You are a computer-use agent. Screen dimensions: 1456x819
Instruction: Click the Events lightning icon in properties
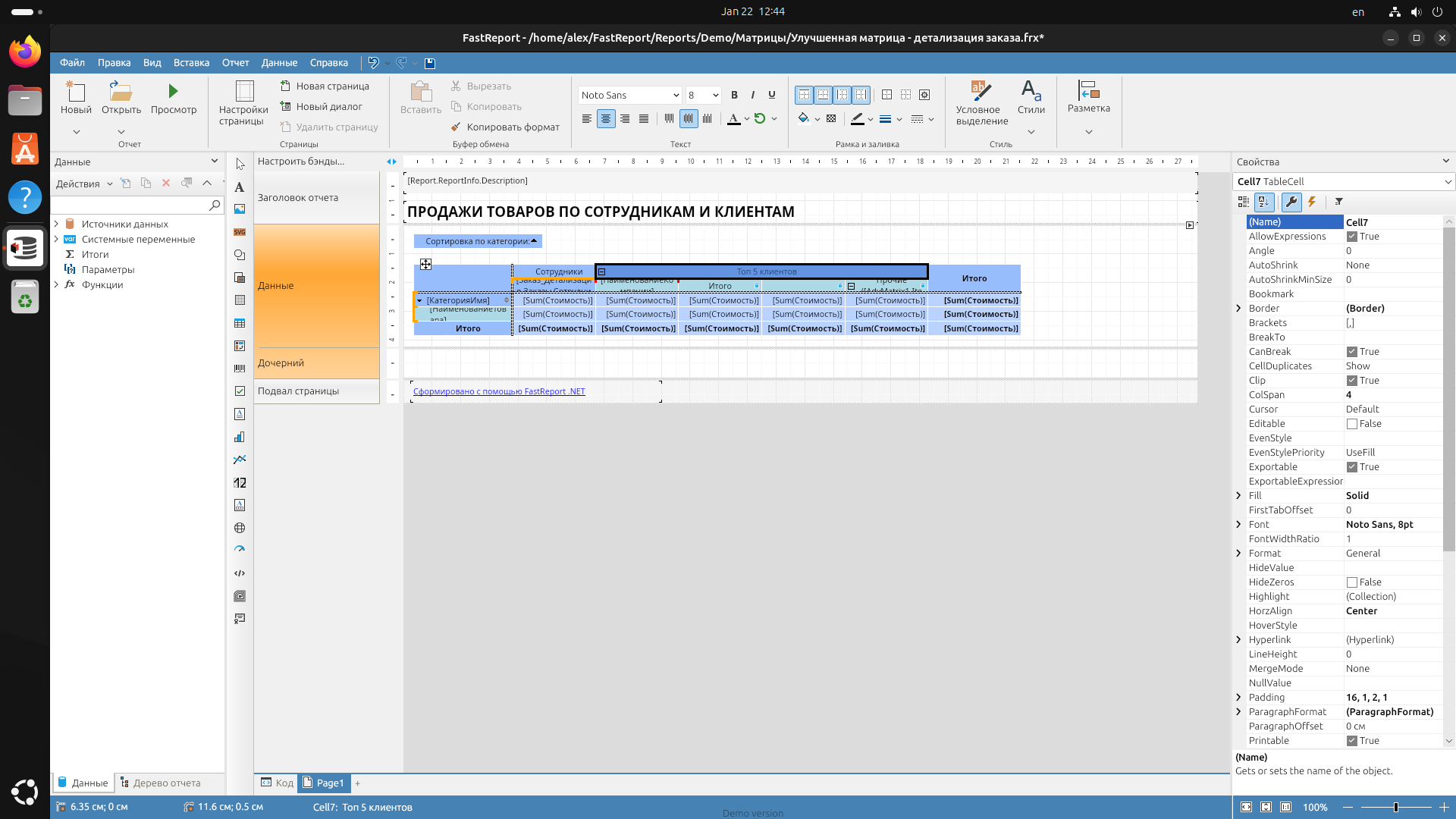point(1312,202)
